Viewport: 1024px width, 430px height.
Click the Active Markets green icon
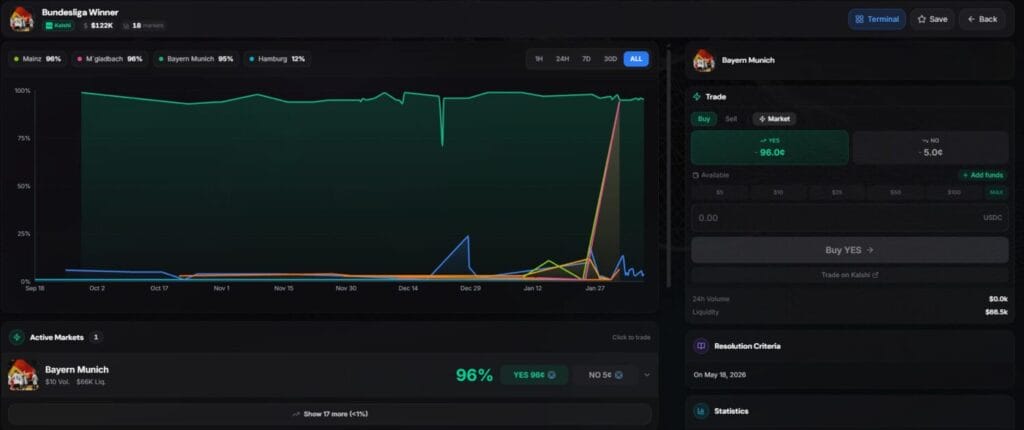(x=17, y=337)
